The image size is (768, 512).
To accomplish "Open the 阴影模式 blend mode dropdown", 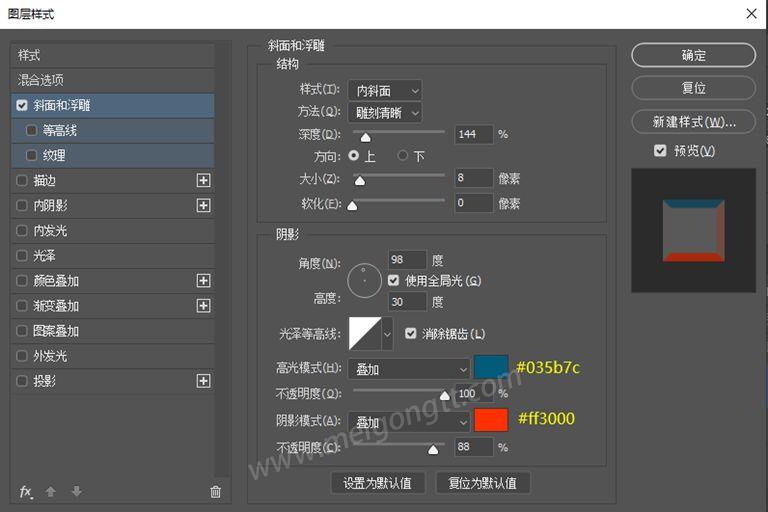I will 409,422.
